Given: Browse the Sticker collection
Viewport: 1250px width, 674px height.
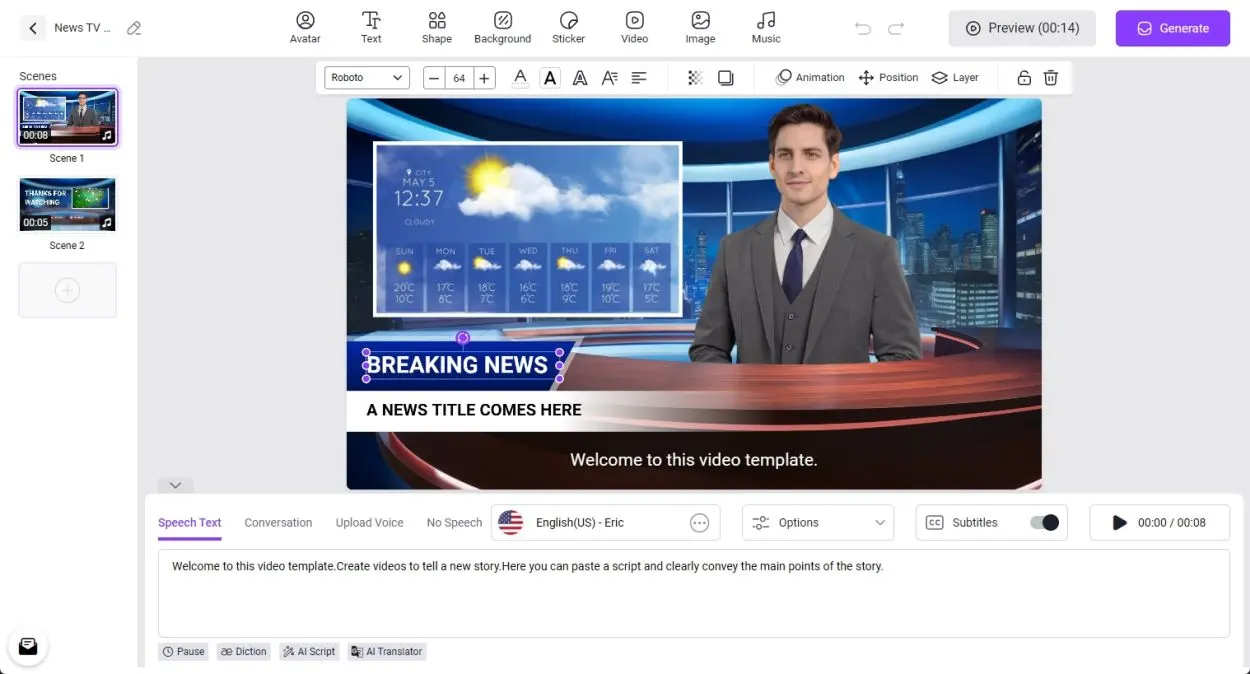Looking at the screenshot, I should pos(568,27).
